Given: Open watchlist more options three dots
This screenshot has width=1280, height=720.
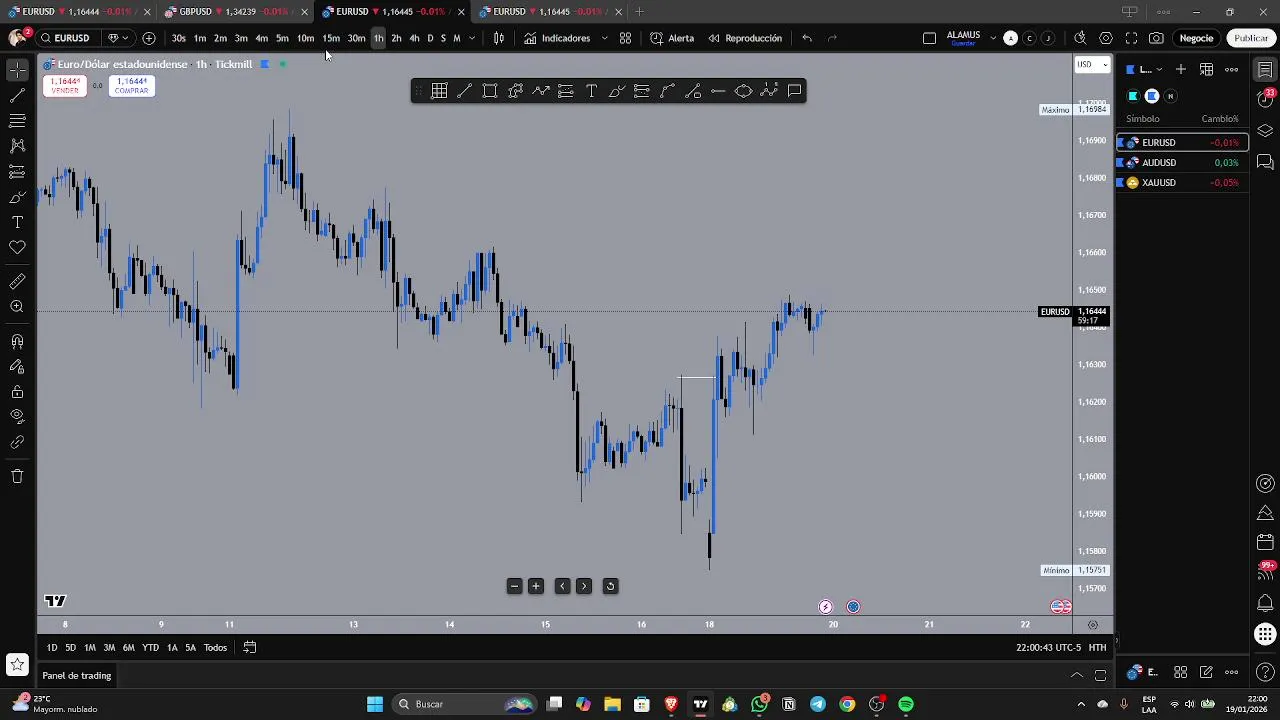Looking at the screenshot, I should click(x=1232, y=69).
